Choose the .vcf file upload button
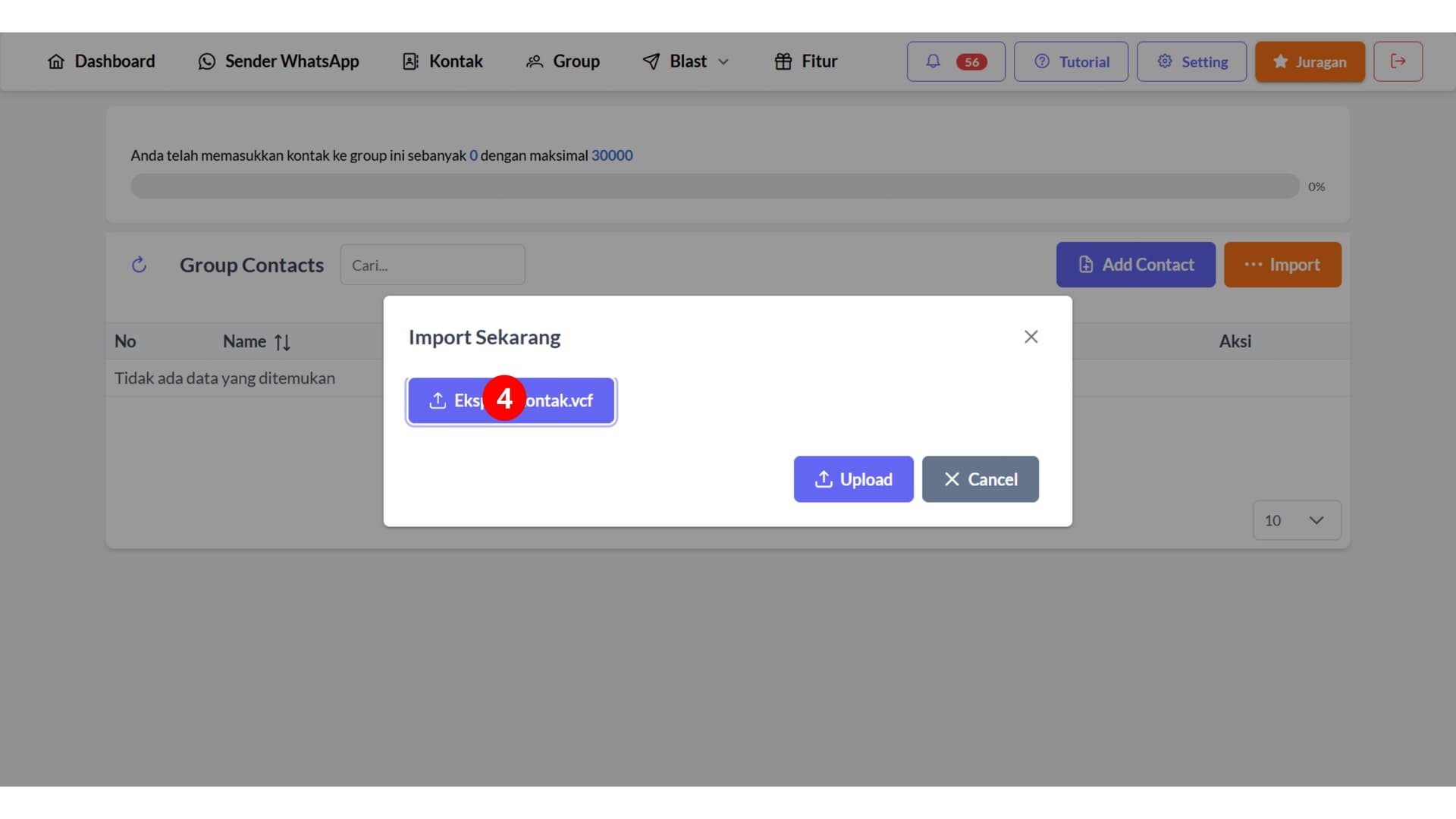This screenshot has height=819, width=1456. tap(511, 400)
